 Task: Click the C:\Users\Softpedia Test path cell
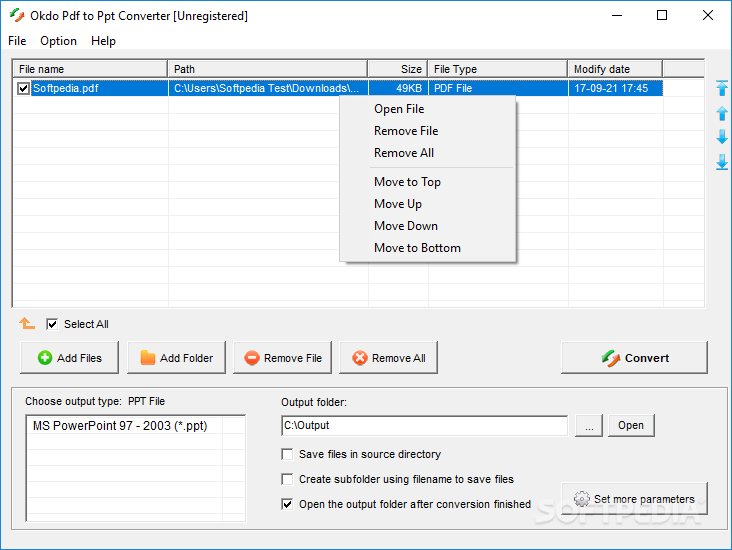coord(268,88)
